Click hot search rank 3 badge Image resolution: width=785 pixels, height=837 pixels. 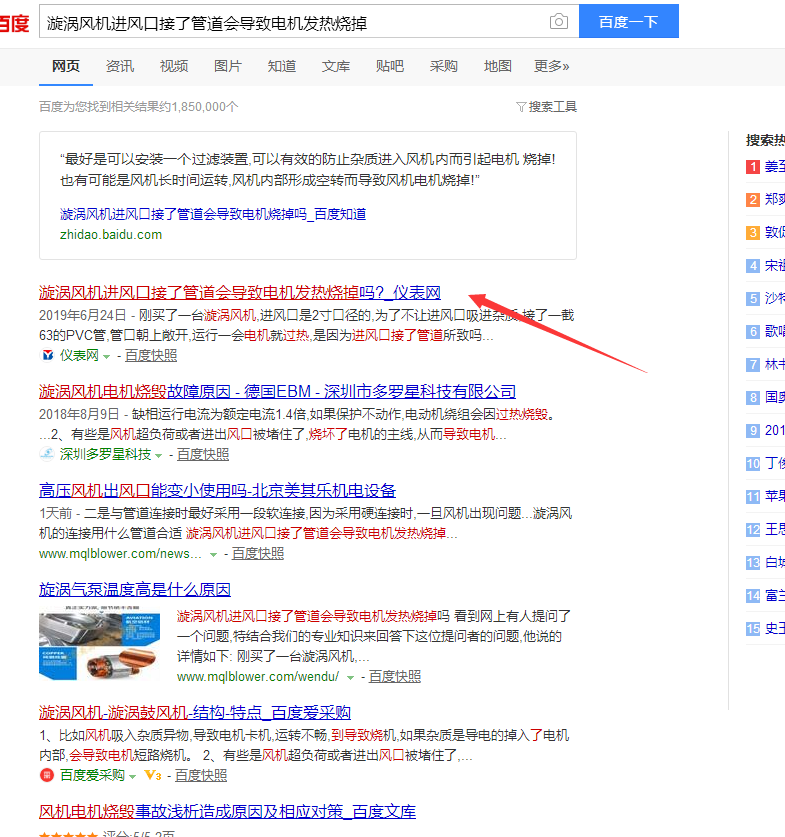752,233
